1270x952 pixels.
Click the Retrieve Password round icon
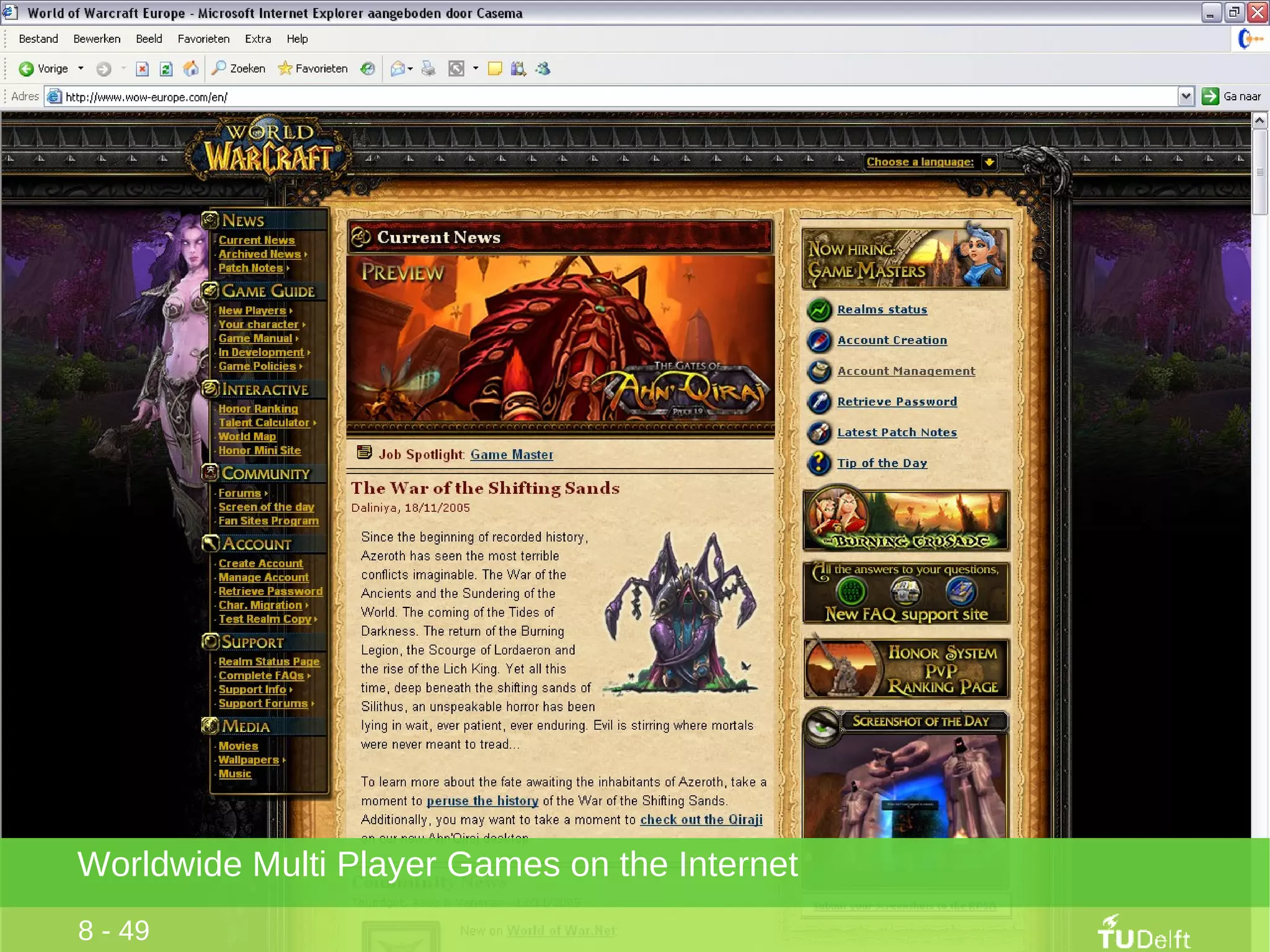tap(819, 402)
